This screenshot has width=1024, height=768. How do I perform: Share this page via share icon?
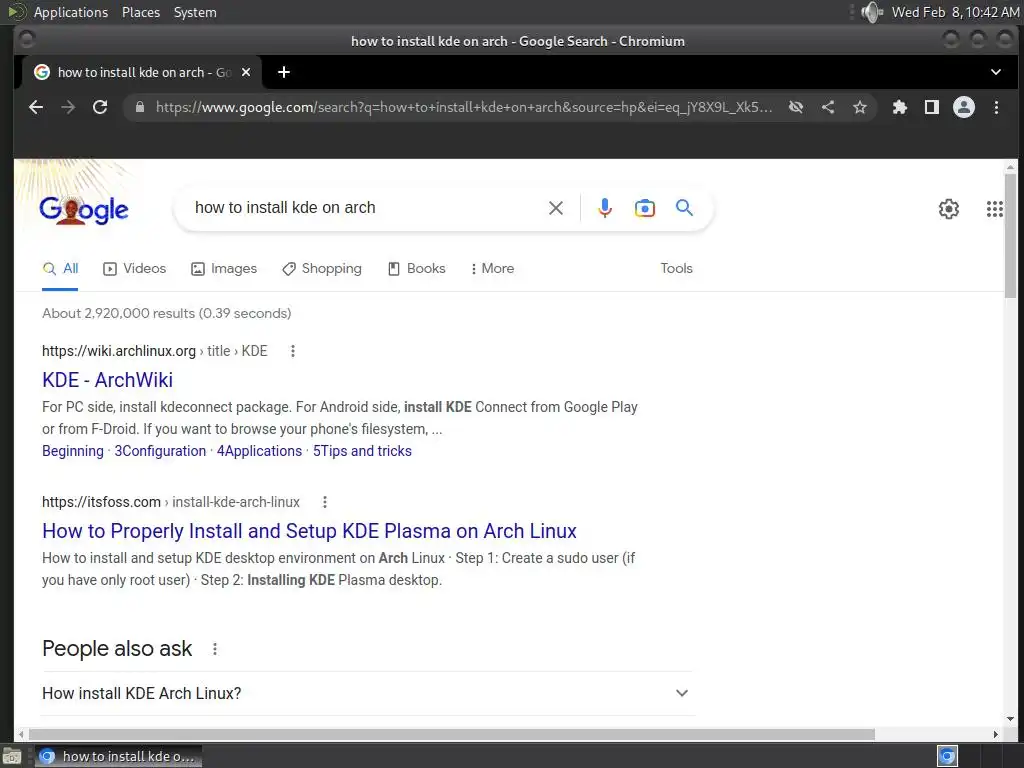[827, 107]
